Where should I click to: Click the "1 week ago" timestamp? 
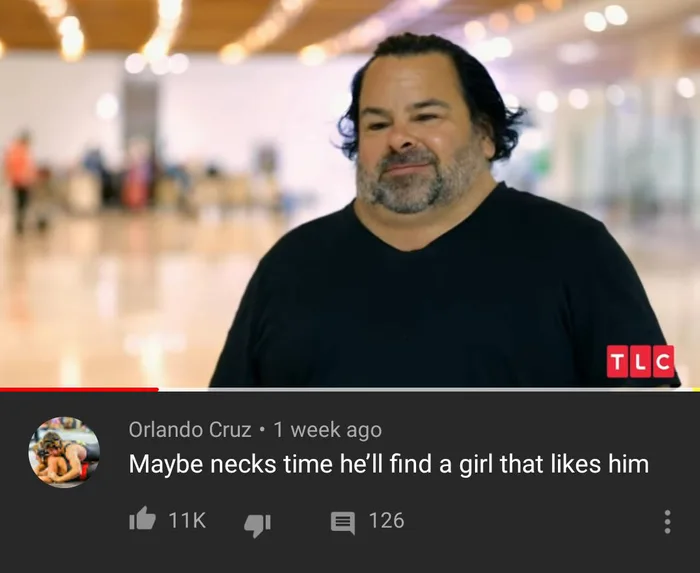[x=328, y=430]
